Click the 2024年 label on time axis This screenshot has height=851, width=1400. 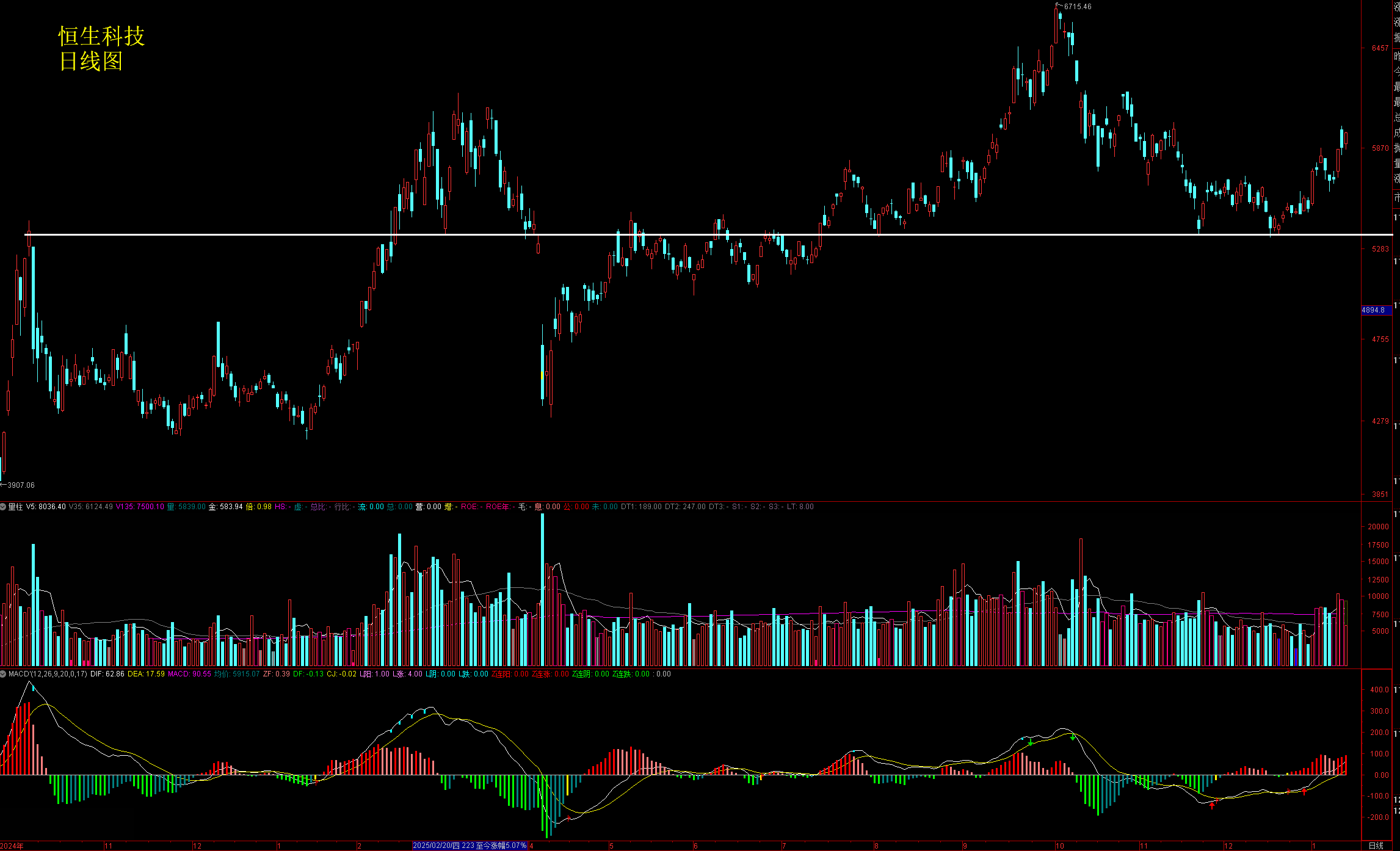coord(12,846)
